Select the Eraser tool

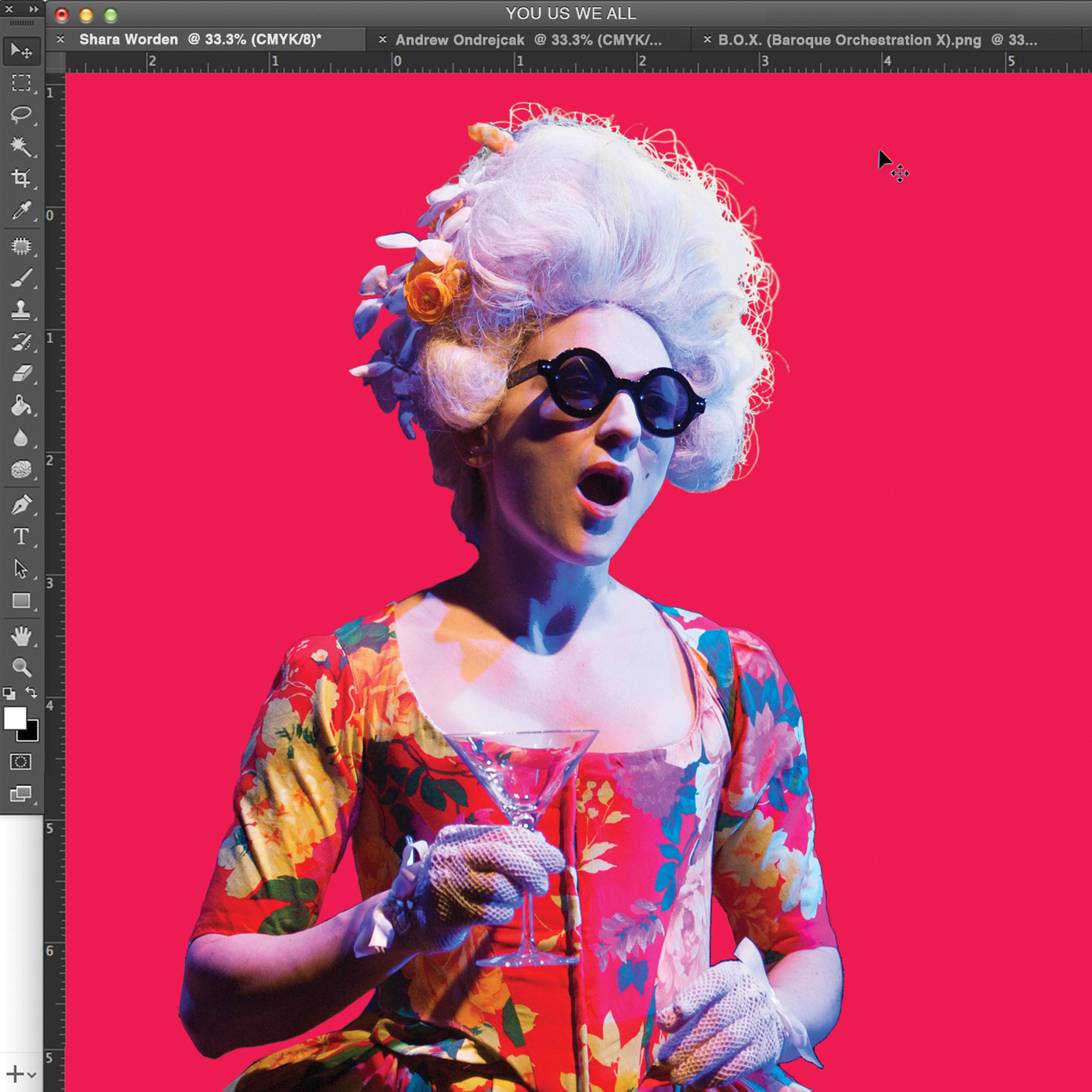pos(22,374)
